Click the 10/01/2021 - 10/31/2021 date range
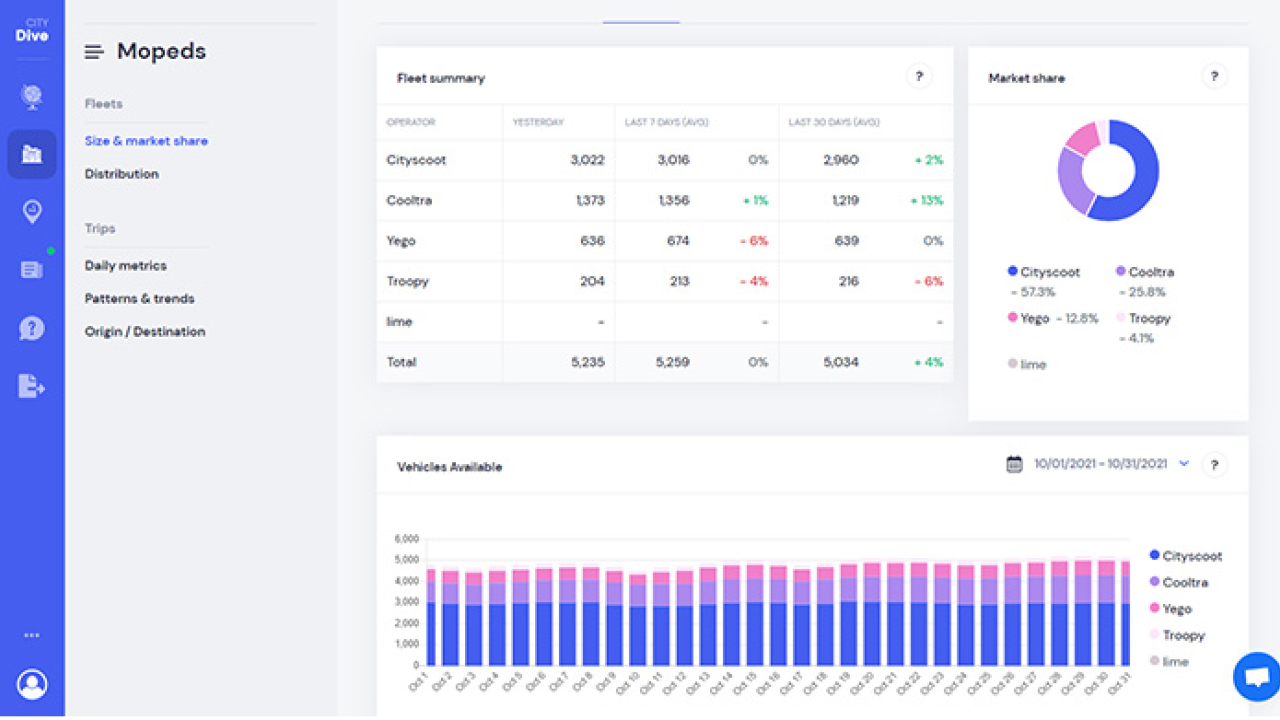The height and width of the screenshot is (720, 1280). point(1101,464)
